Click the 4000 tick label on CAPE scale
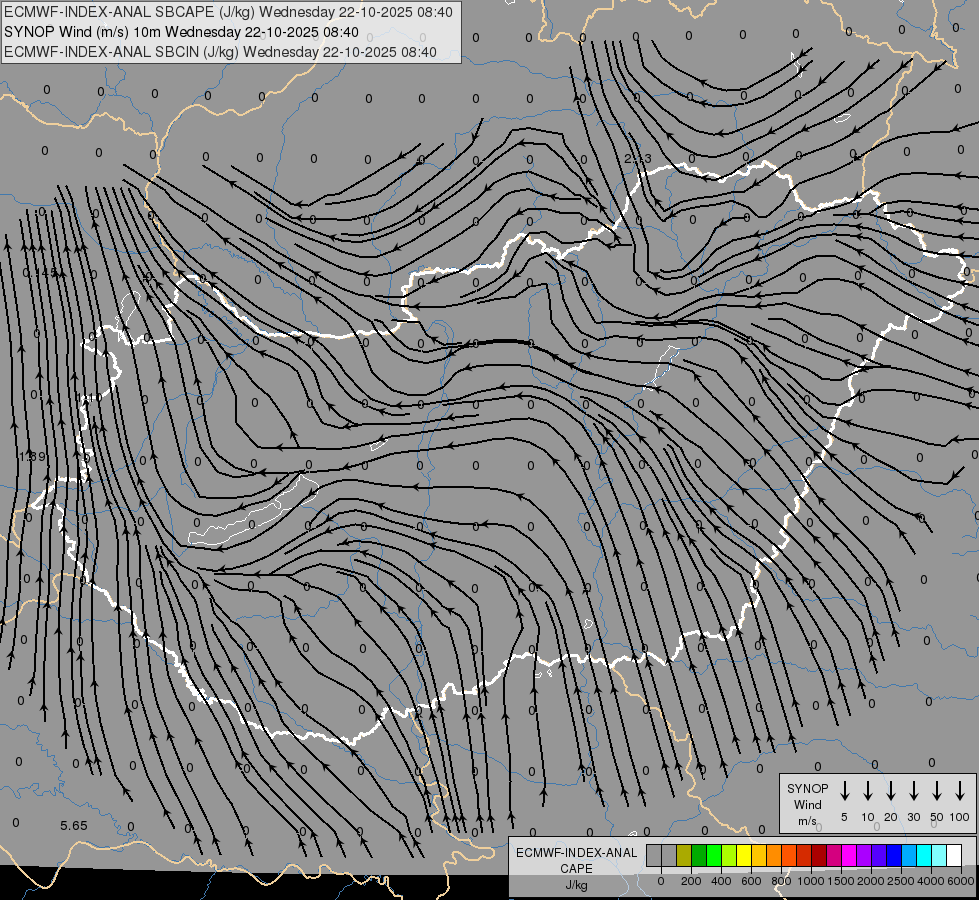 (931, 881)
